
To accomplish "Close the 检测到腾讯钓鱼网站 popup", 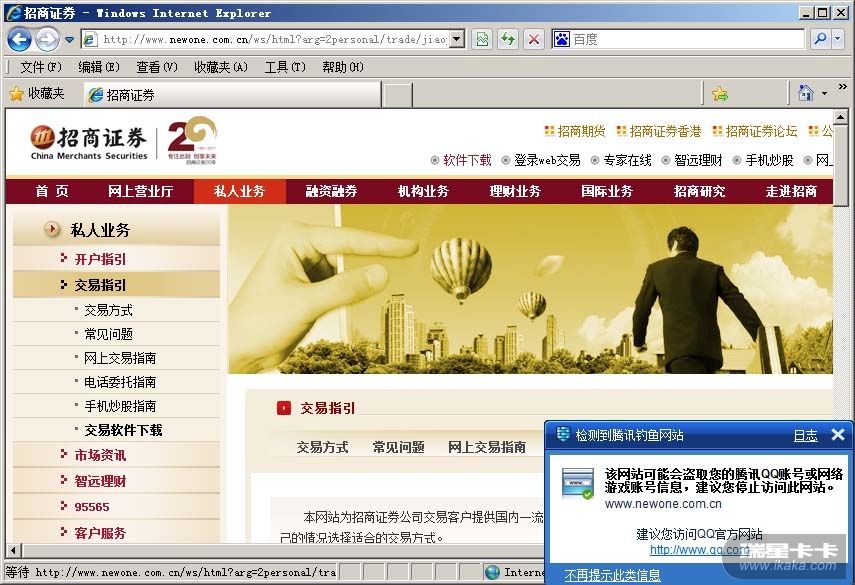I will [838, 435].
